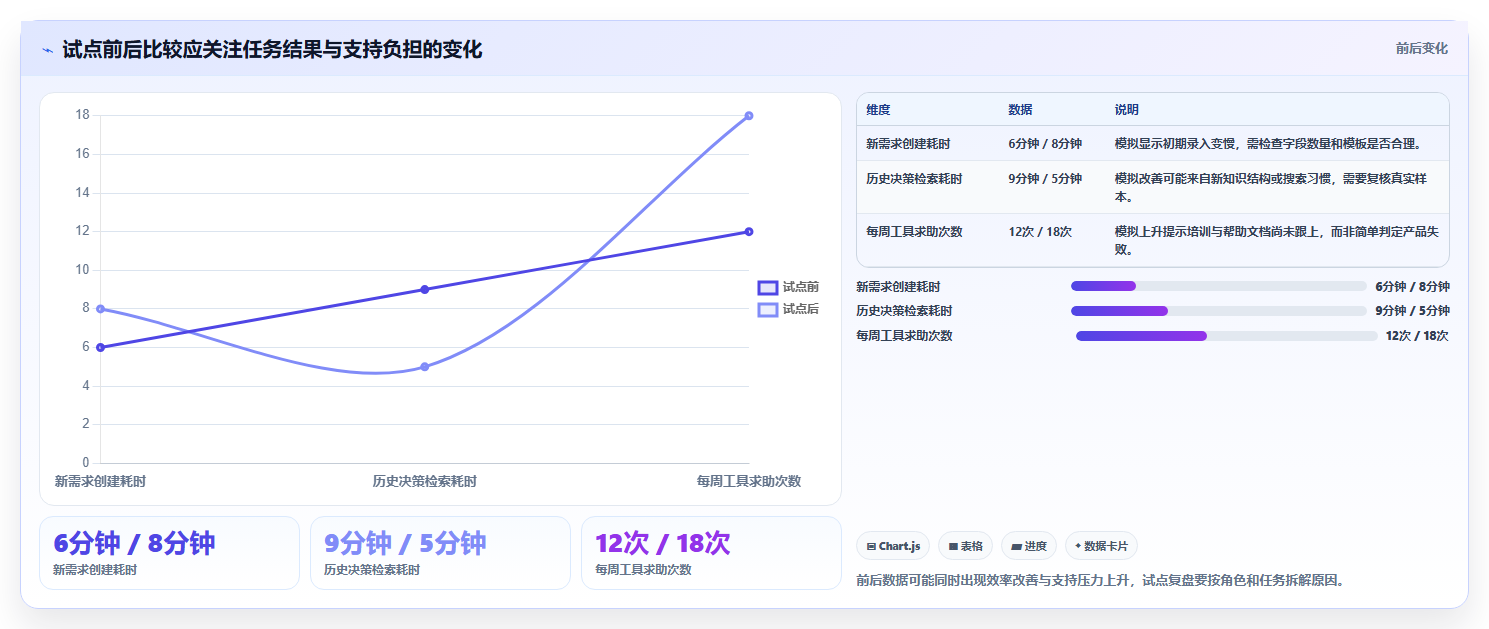
Task: Click the 前后变化 label in header
Action: click(1421, 48)
